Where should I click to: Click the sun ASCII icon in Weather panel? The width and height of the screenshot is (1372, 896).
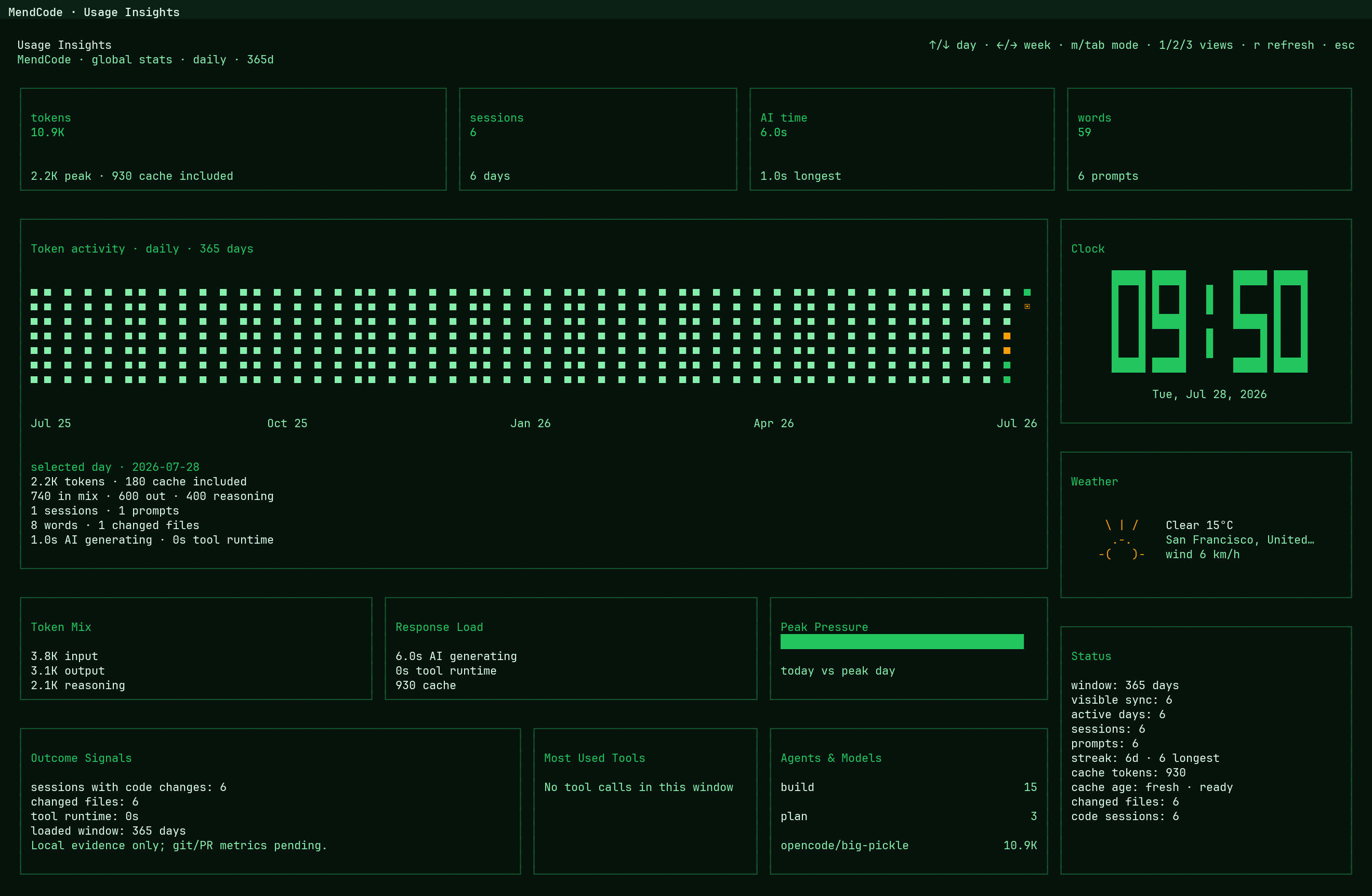1121,539
